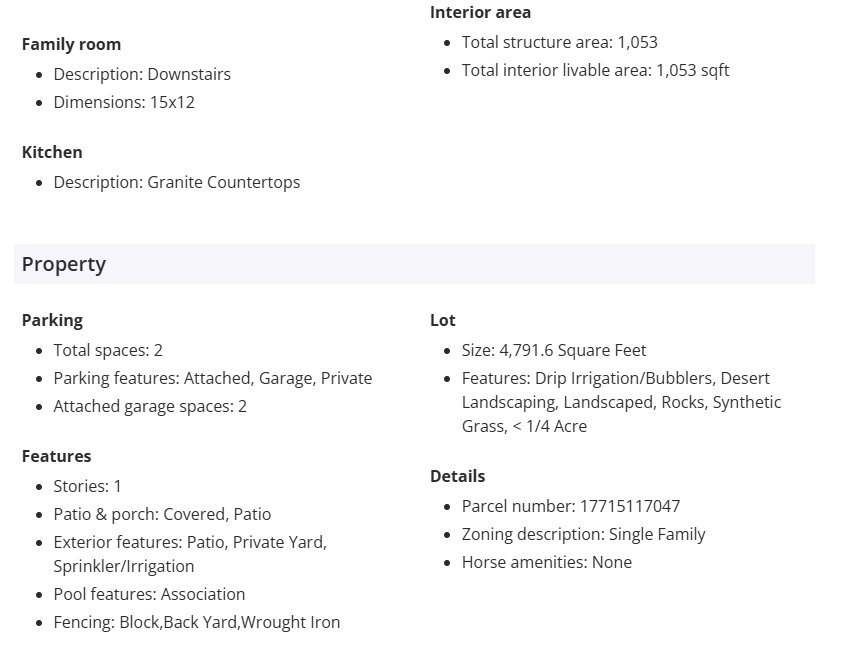Click the Property section header
Viewport: 841px width, 646px height.
pos(64,264)
